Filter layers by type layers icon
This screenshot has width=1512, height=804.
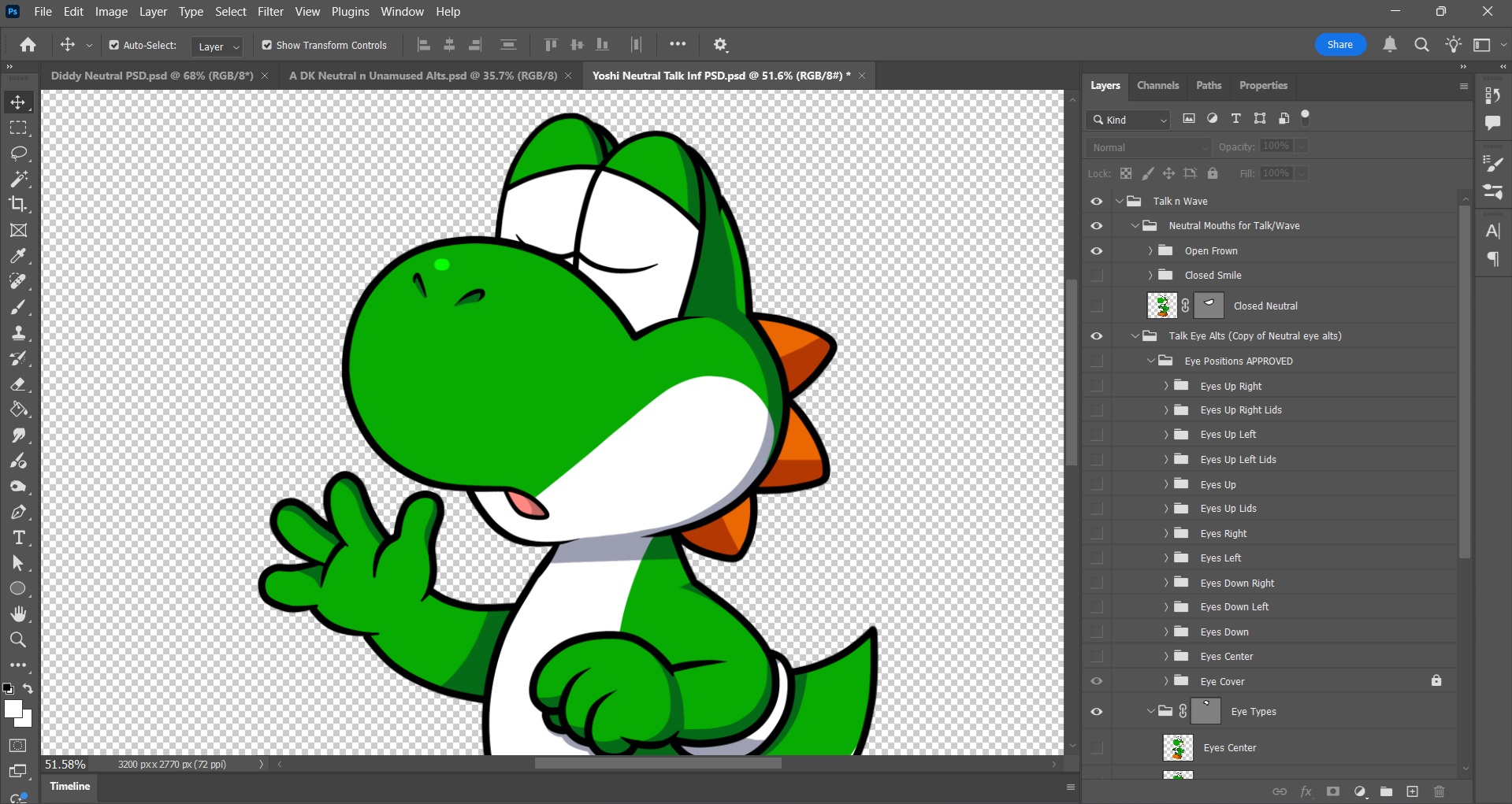coord(1235,118)
